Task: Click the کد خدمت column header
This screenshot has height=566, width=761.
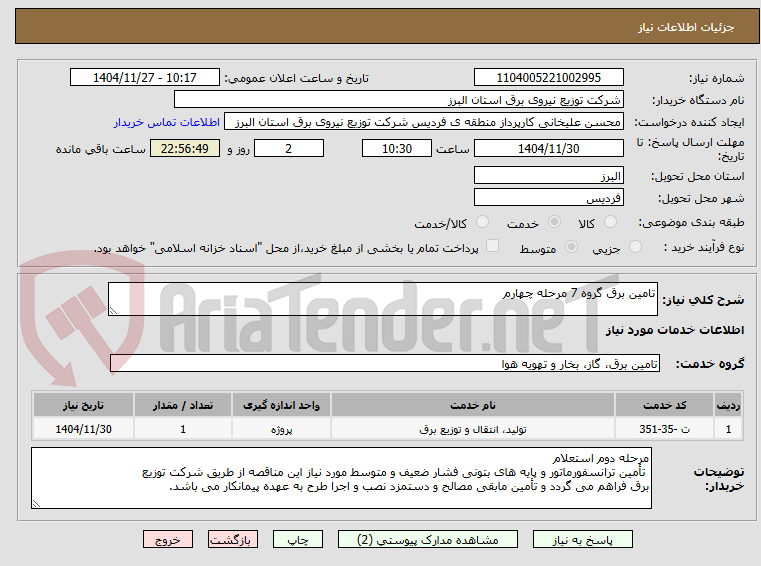Action: pos(664,405)
